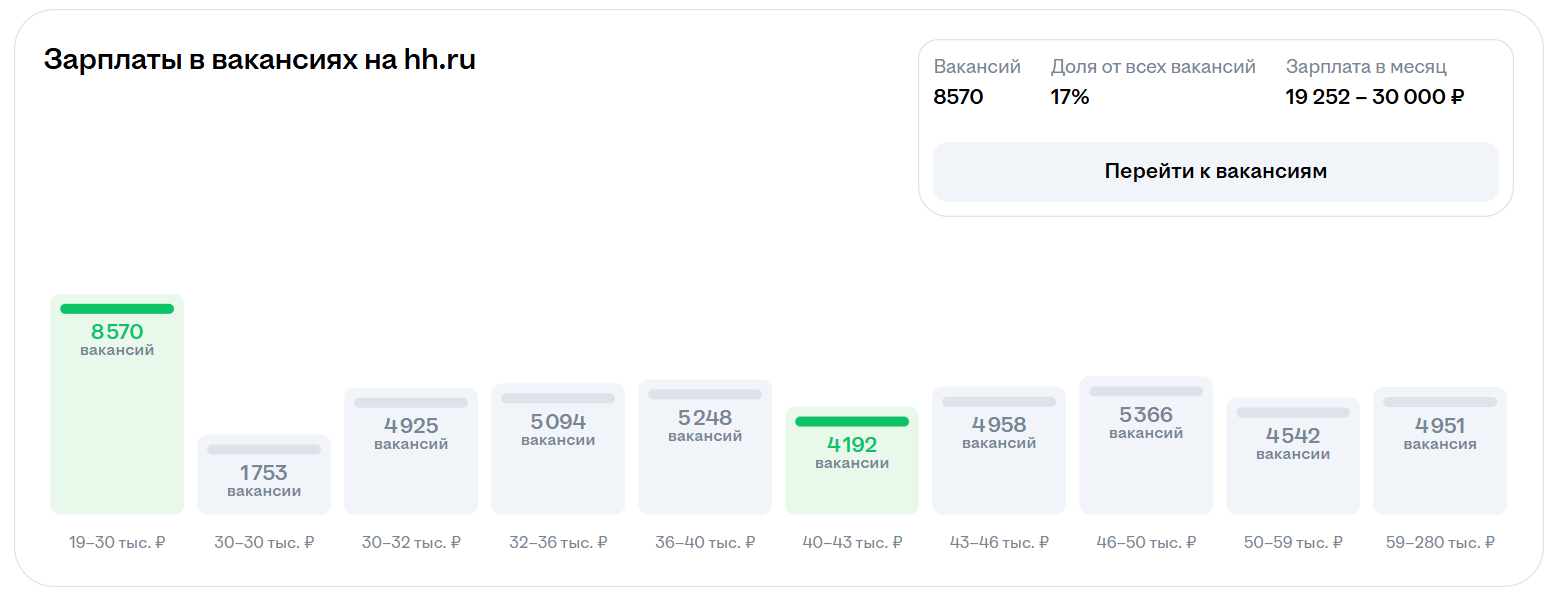The height and width of the screenshot is (596, 1557).
Task: Click the "36–40 тыс. ₽" range label
Action: [705, 543]
